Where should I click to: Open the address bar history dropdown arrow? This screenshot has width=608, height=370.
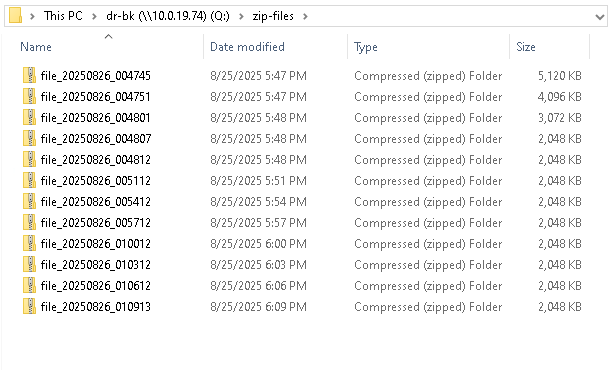[599, 17]
